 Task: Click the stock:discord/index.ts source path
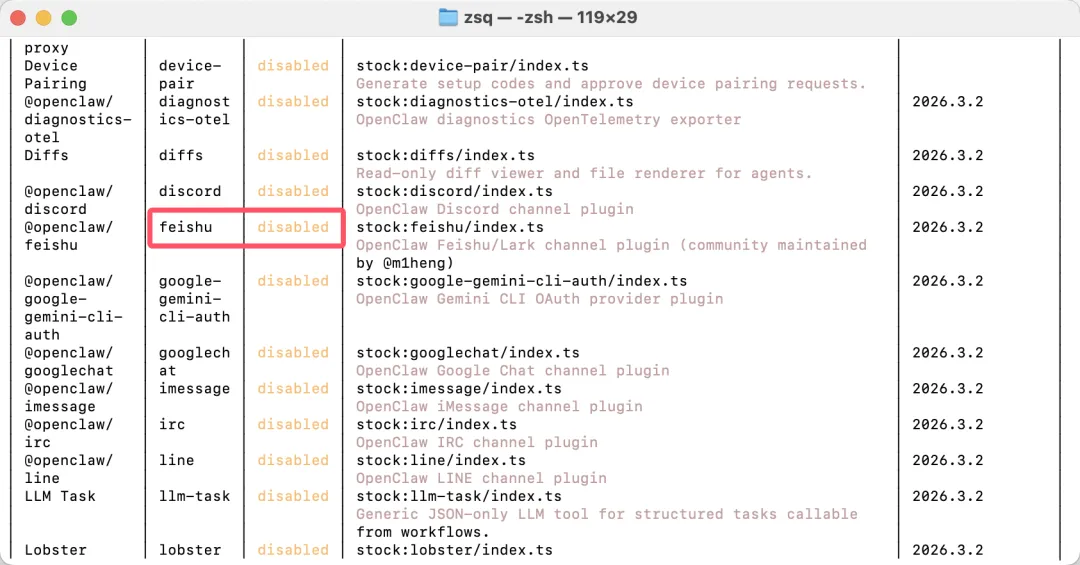(454, 191)
